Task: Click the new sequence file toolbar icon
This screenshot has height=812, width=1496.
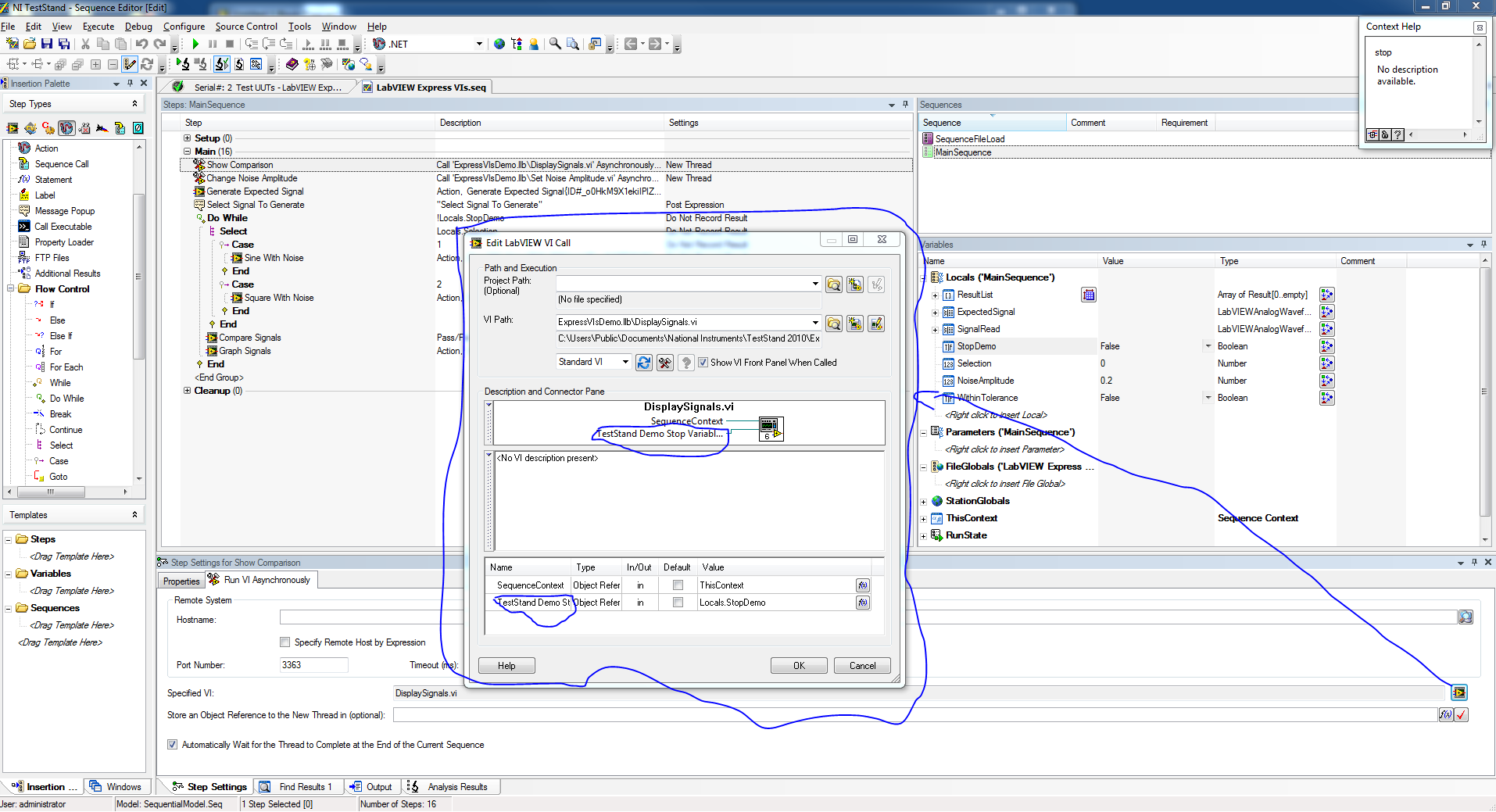Action: (13, 44)
